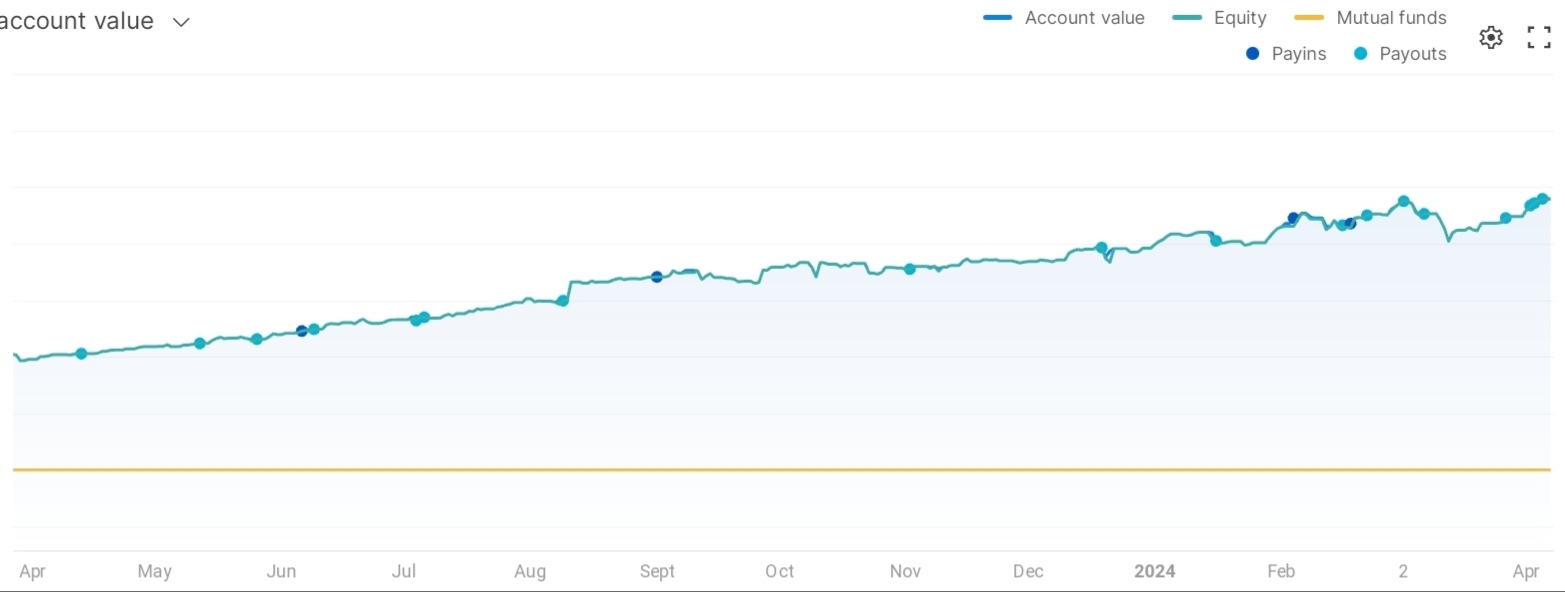The image size is (1565, 592).
Task: Select the late December Payout marker
Action: click(x=1101, y=248)
